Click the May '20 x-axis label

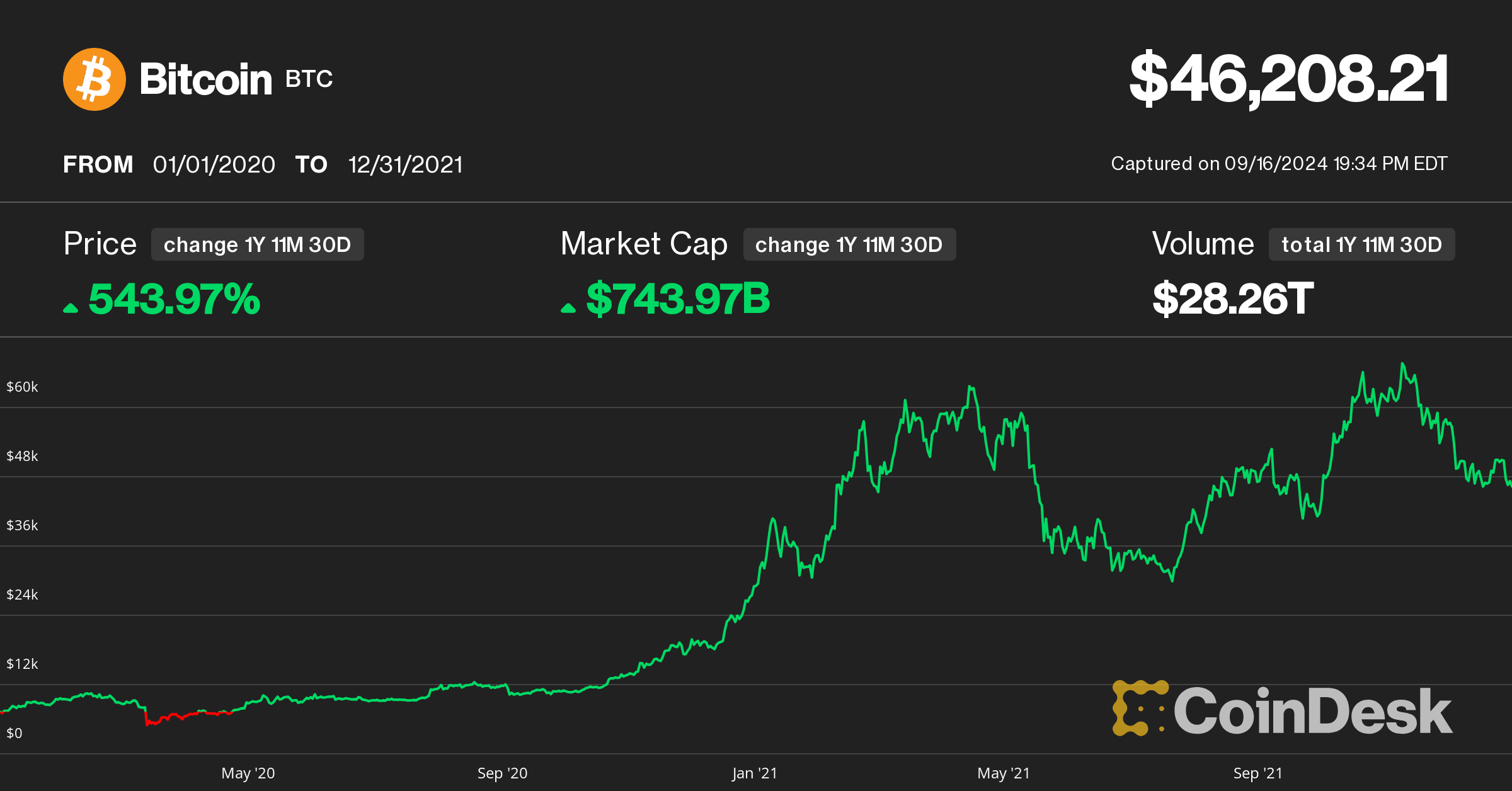tap(248, 773)
